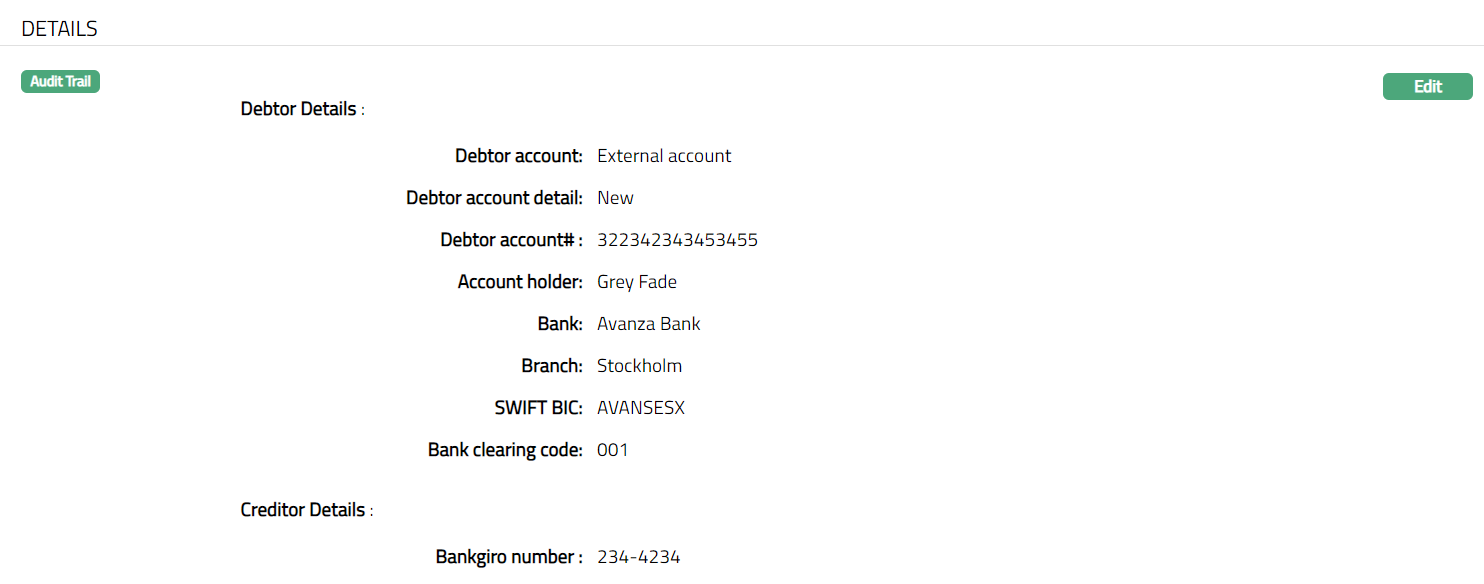Viewport: 1484px width, 584px height.
Task: Select the Branch field label
Action: pyautogui.click(x=551, y=366)
